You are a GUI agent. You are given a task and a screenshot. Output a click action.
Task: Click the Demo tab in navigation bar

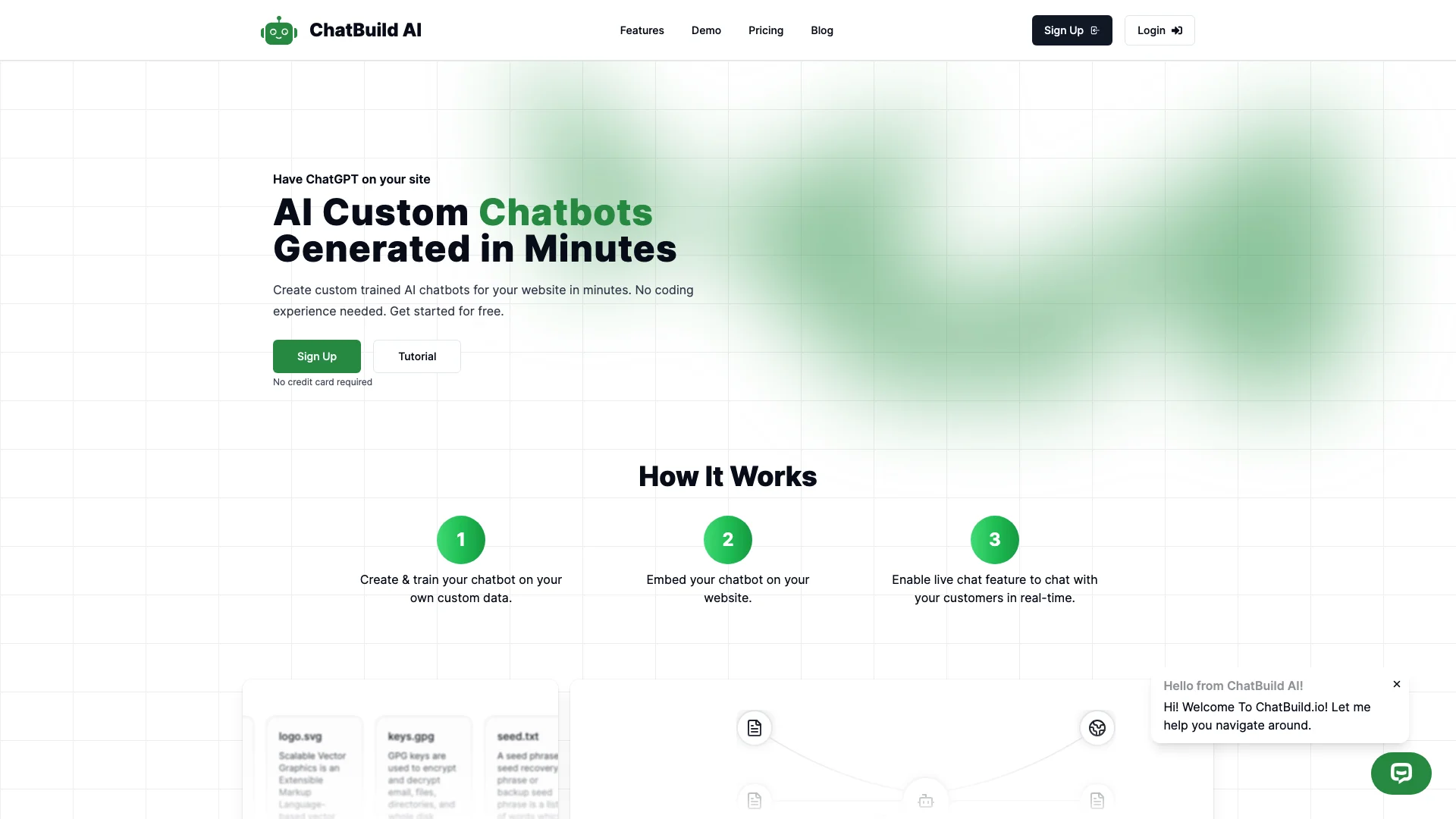706,30
